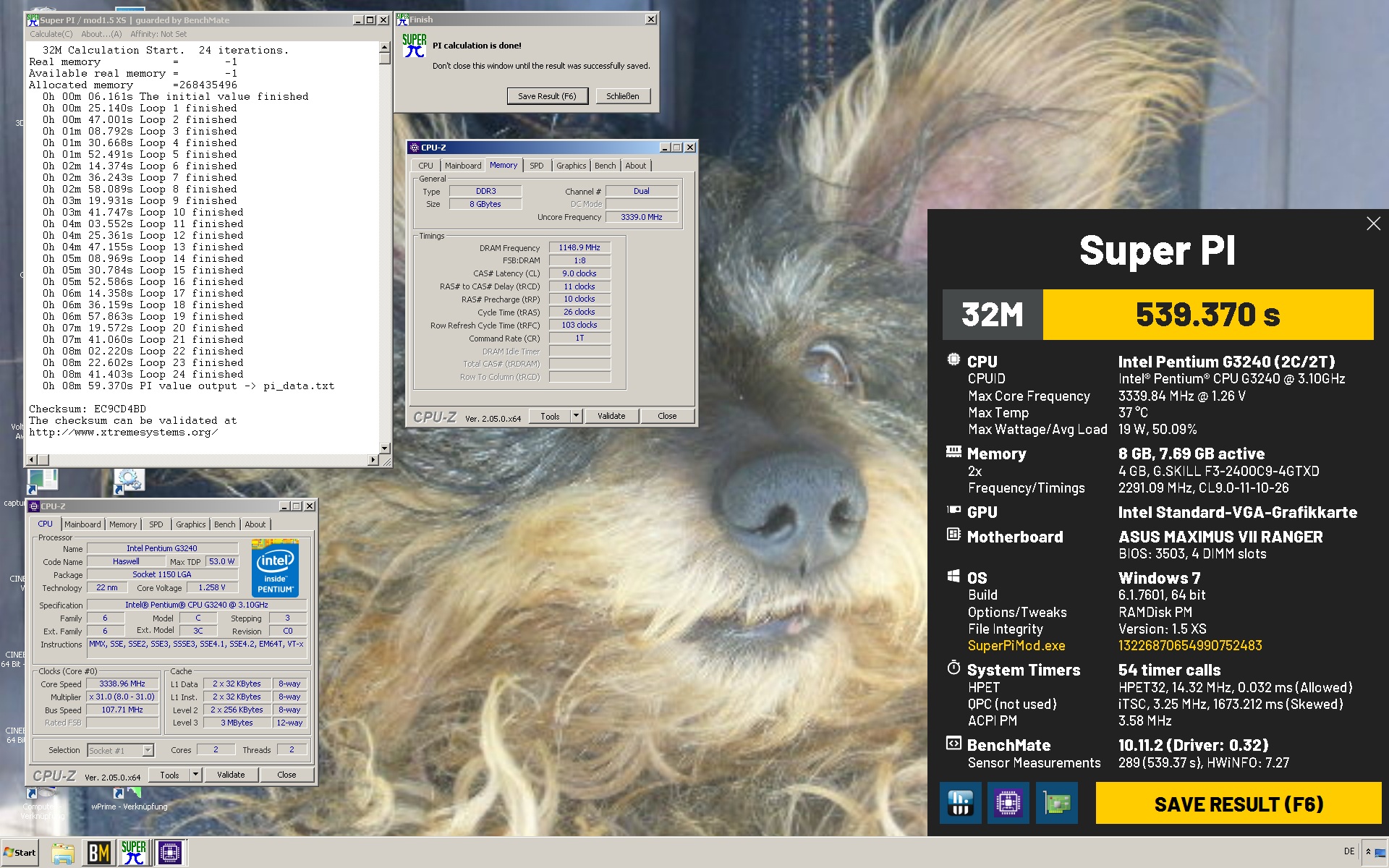Open the HWiNFO icon in BenchMate panel
The height and width of the screenshot is (868, 1389).
[960, 803]
